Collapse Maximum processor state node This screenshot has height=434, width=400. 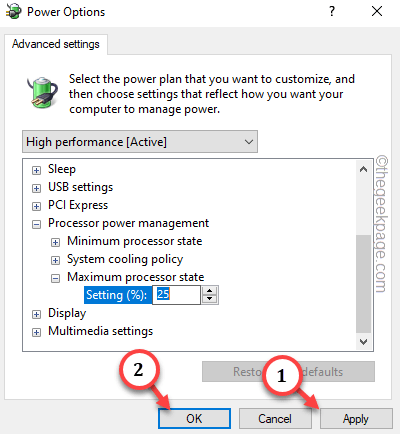55,278
